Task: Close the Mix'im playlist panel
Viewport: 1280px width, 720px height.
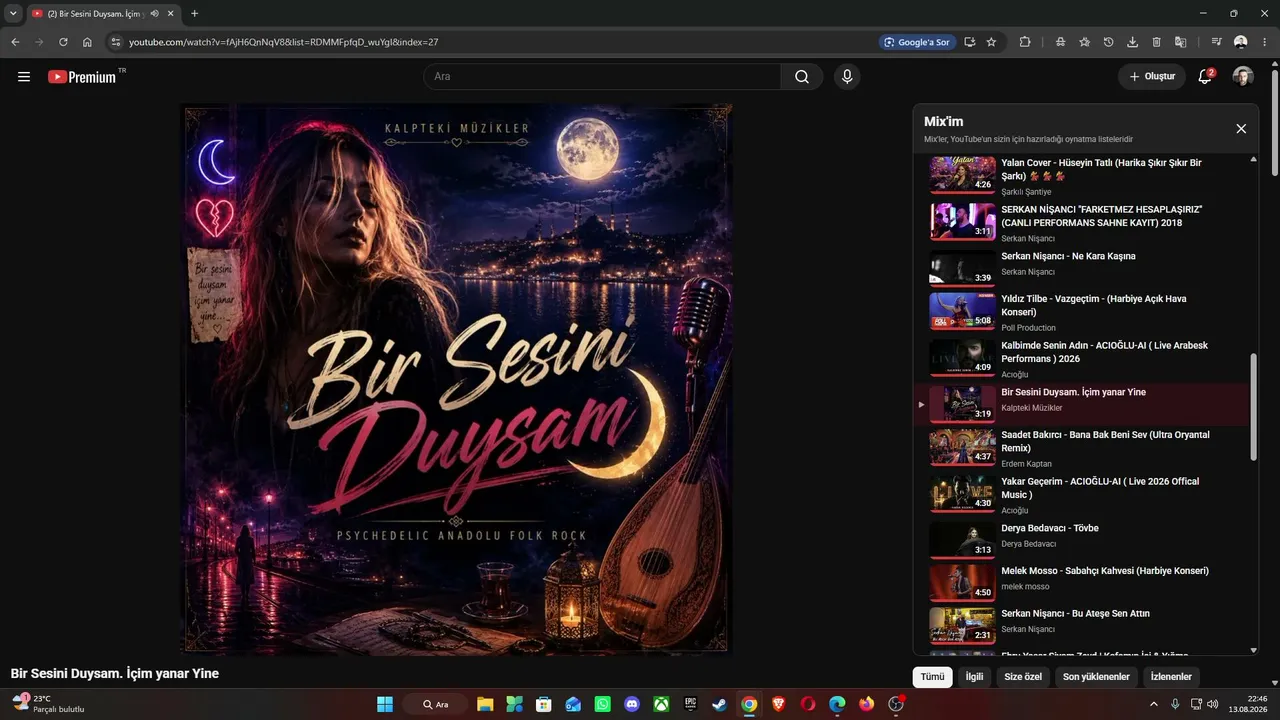Action: point(1241,129)
